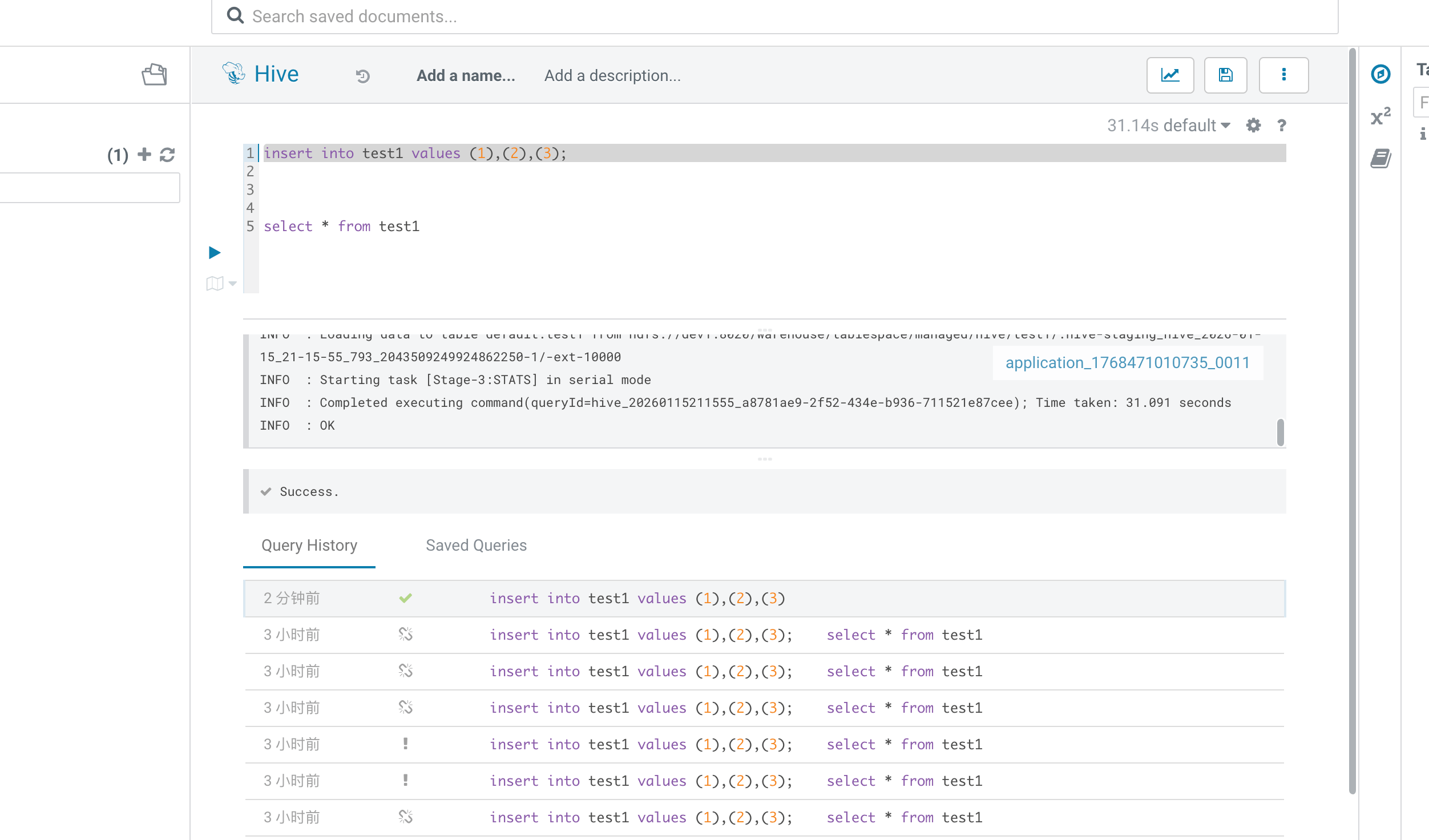Click the plus icon to add item

click(x=144, y=154)
